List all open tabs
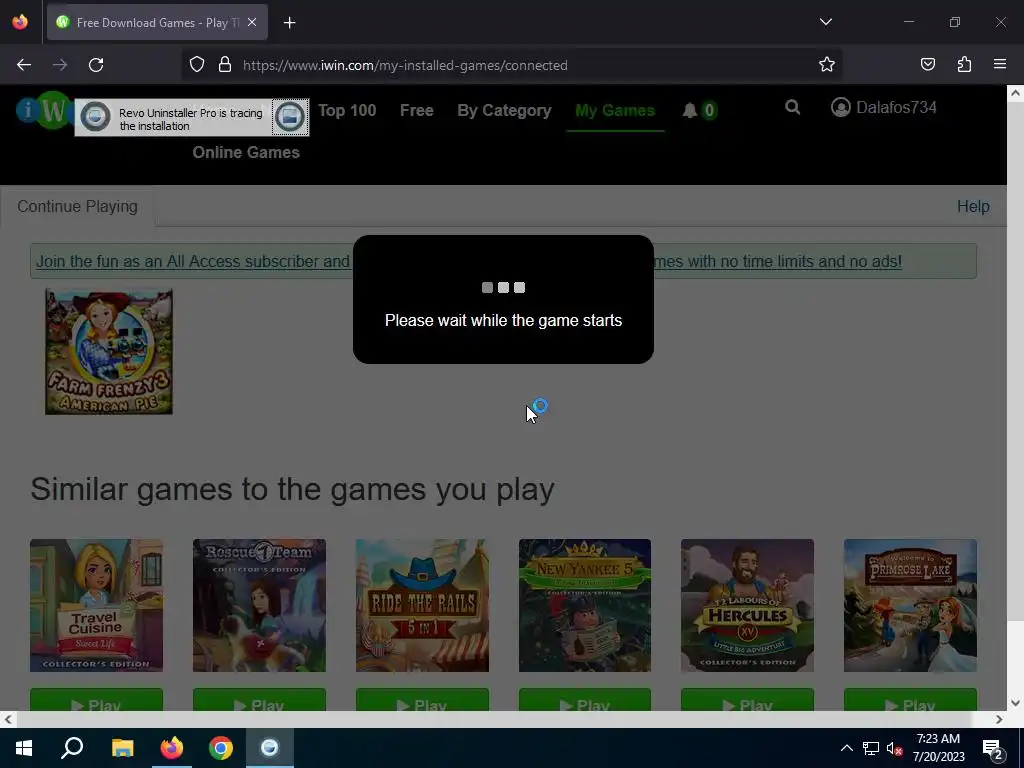 (x=825, y=22)
